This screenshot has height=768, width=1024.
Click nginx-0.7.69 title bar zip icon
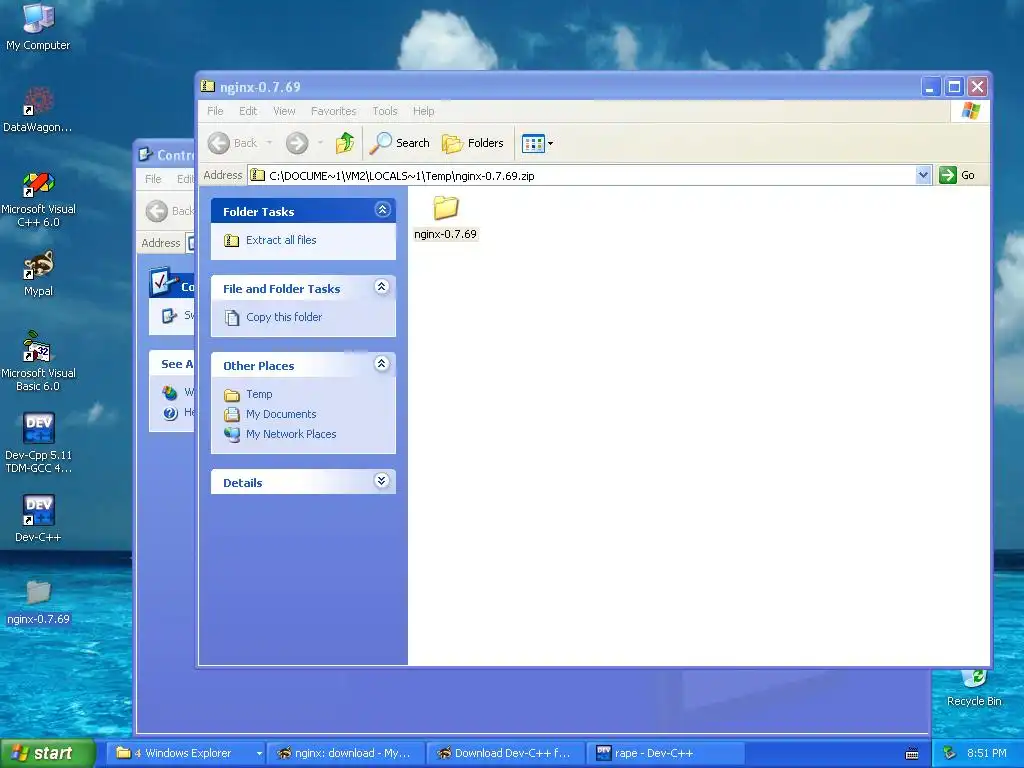[x=208, y=86]
